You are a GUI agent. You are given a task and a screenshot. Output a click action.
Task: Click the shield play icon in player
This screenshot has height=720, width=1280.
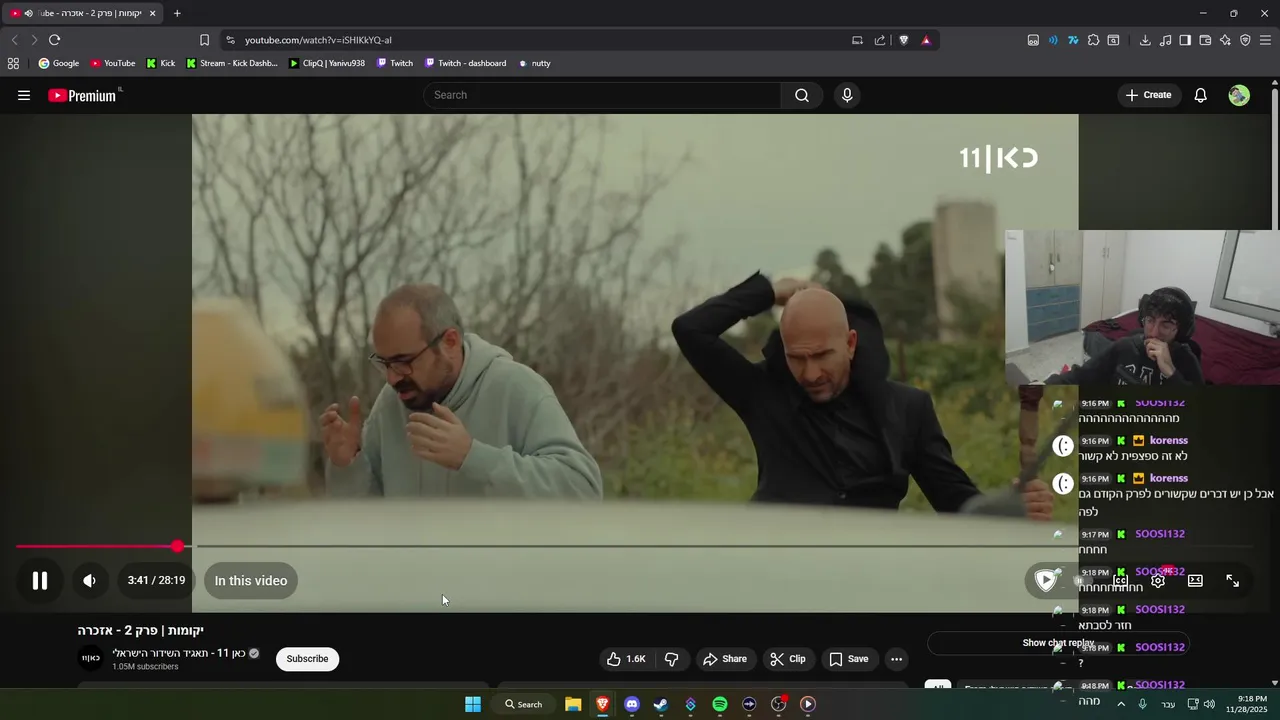[x=1046, y=580]
